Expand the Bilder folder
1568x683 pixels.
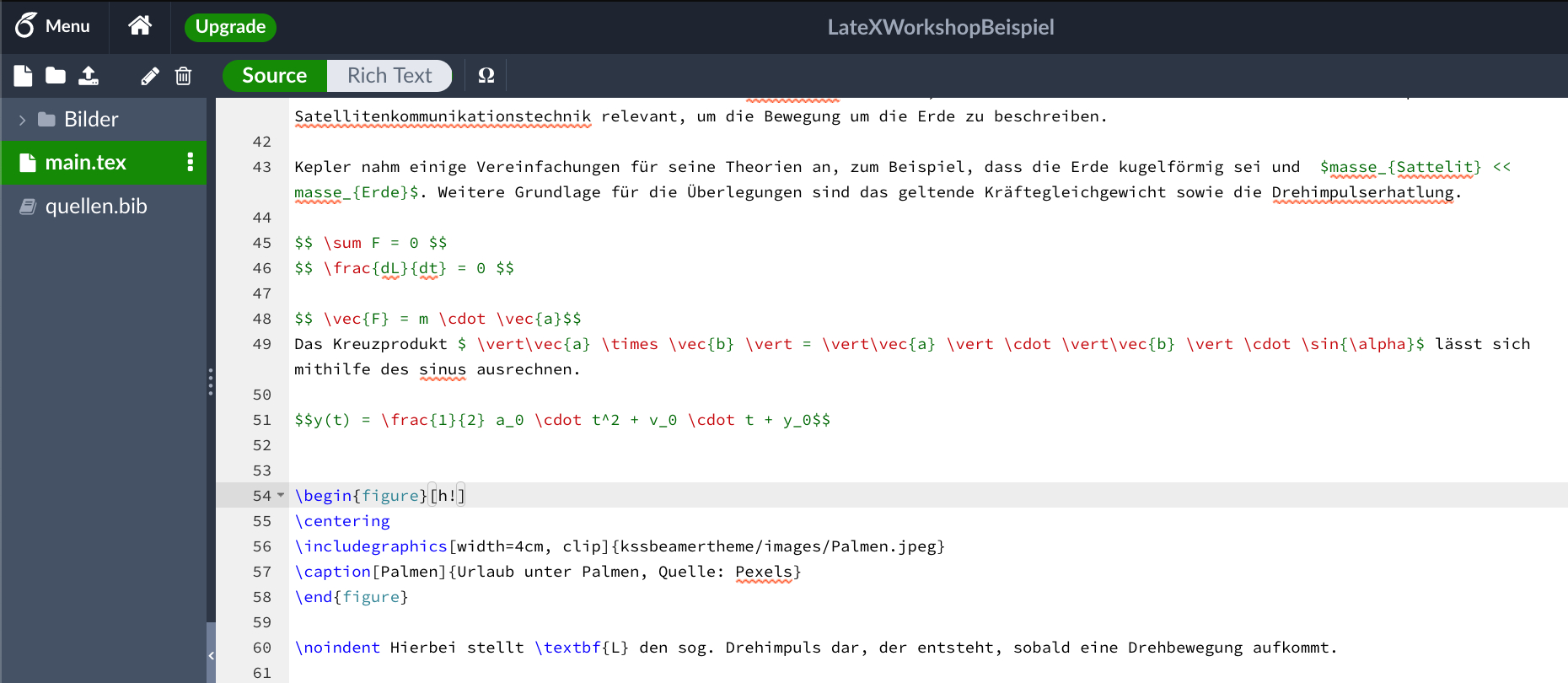pos(23,120)
